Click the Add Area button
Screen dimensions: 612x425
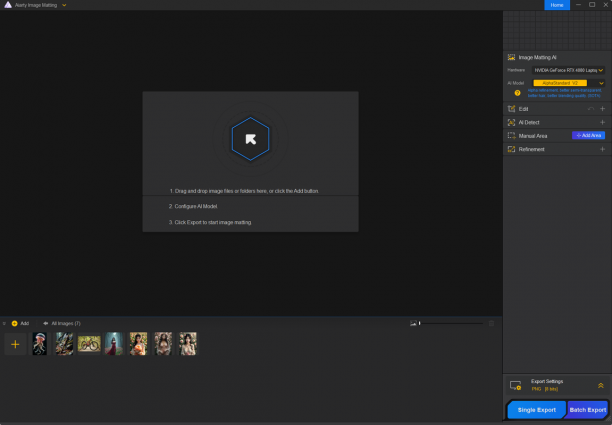point(588,135)
